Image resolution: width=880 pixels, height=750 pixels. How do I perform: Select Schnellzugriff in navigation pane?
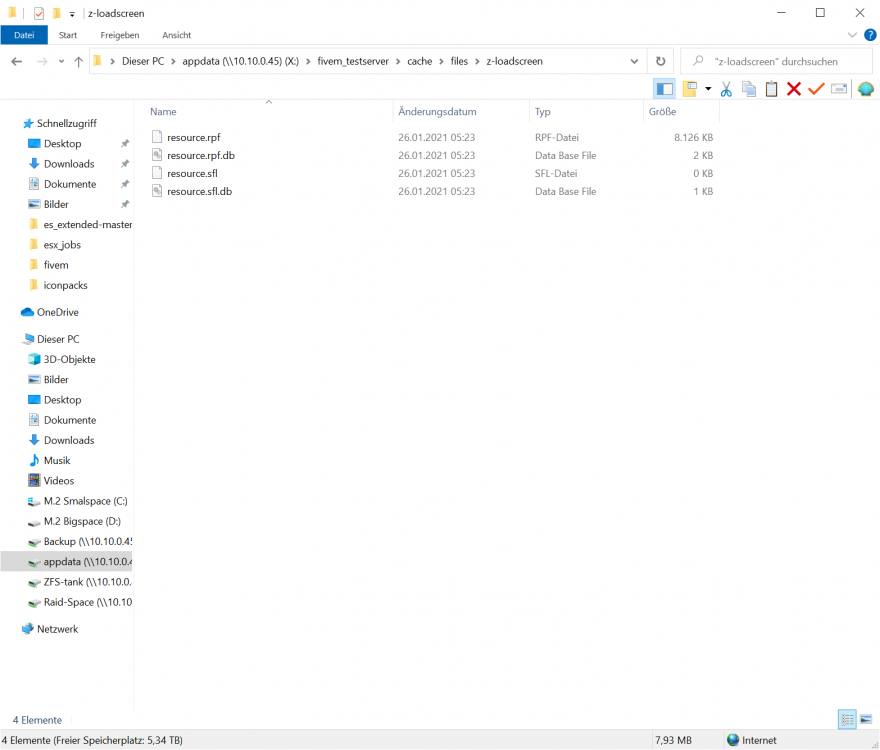[x=67, y=124]
